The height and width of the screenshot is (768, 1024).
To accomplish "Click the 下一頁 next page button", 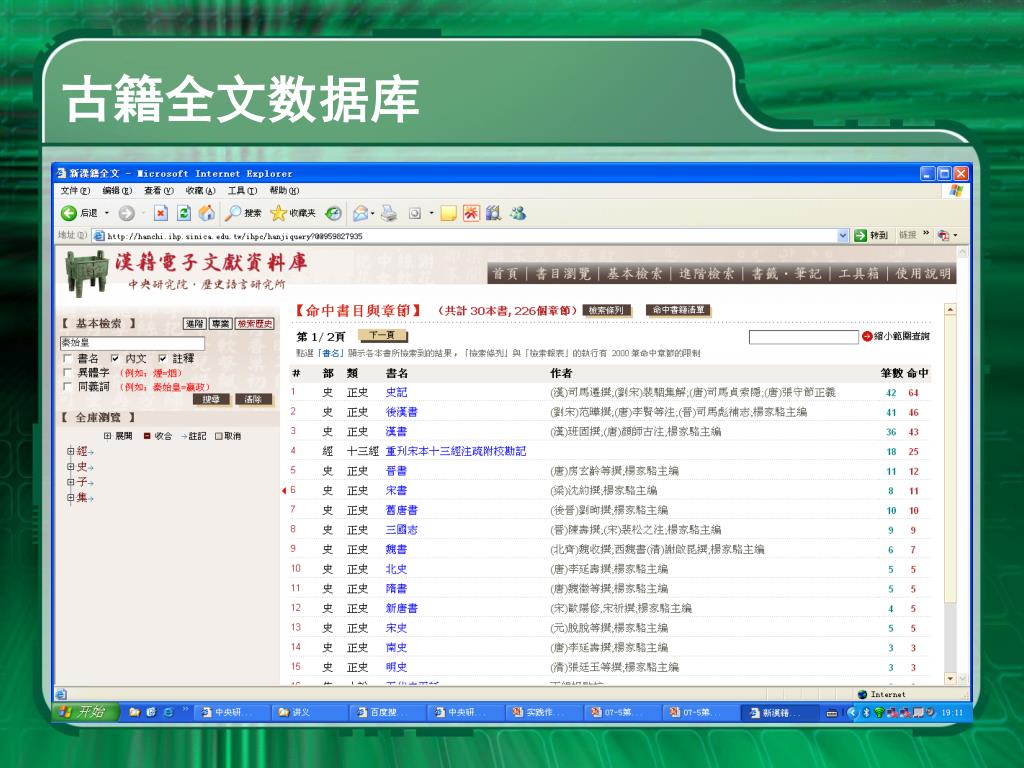I will tap(383, 336).
